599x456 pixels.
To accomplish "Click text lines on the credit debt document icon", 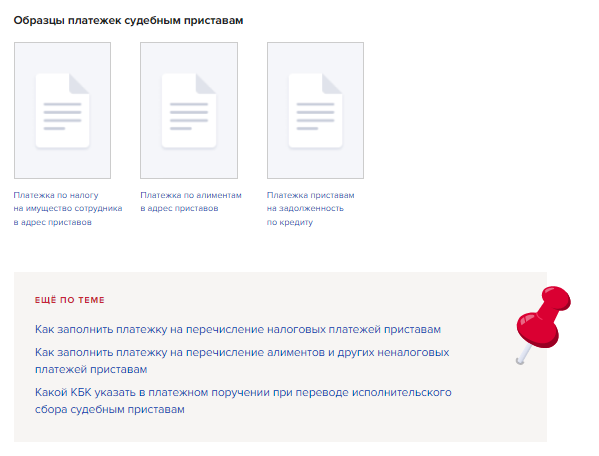I will (315, 116).
